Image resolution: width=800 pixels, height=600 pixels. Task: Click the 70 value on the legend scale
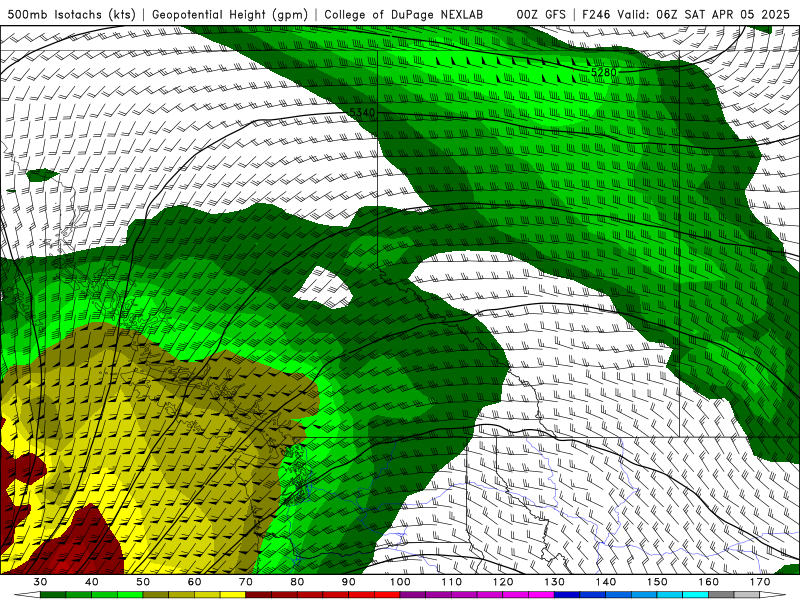(246, 582)
